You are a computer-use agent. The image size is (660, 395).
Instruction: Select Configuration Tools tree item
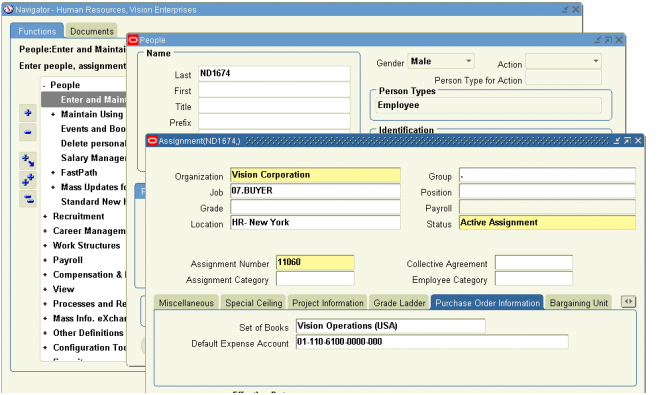pyautogui.click(x=89, y=348)
